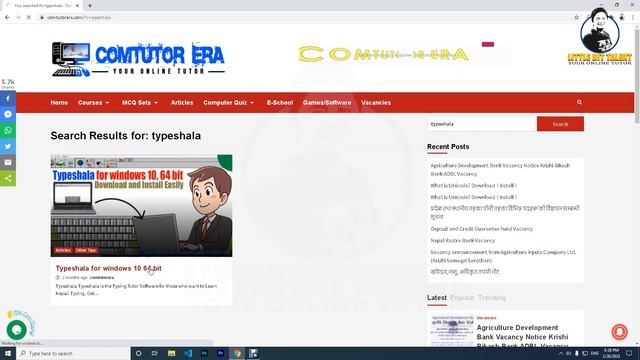The image size is (640, 360).
Task: Open 'Agriculture Development Bank Vacancy Notice' recent post
Action: (500, 169)
